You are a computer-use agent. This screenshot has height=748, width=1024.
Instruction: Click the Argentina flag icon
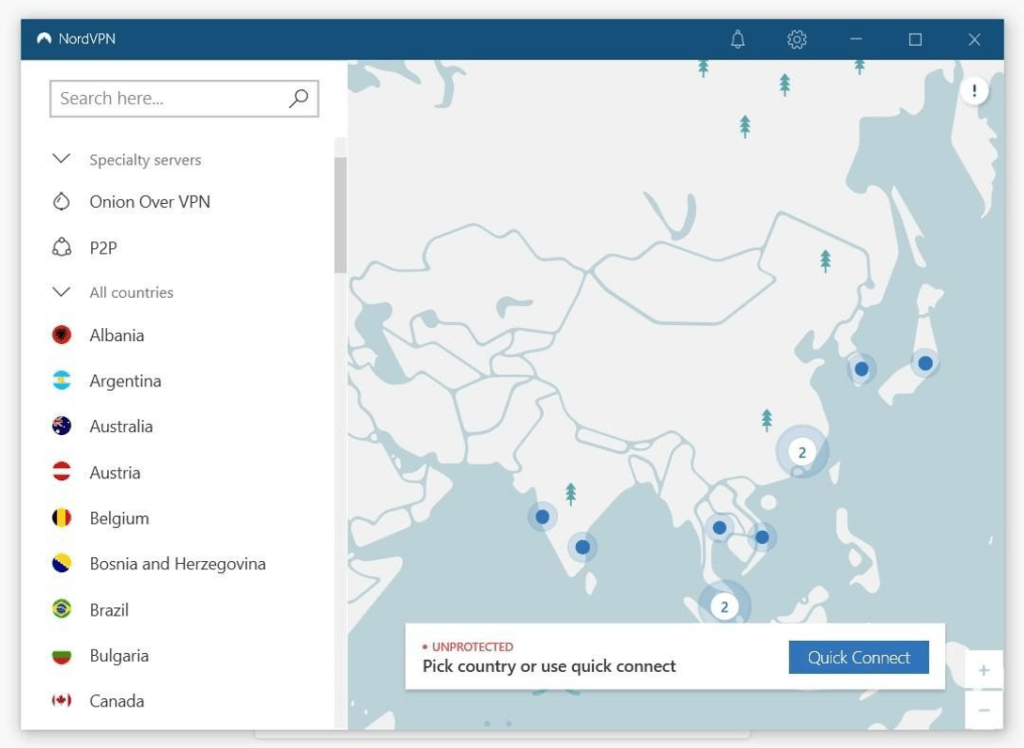(x=61, y=380)
